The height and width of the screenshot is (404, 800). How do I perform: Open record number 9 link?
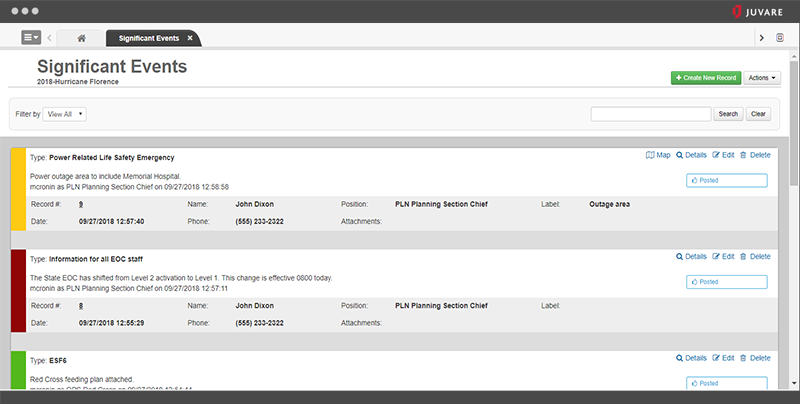pyautogui.click(x=80, y=204)
